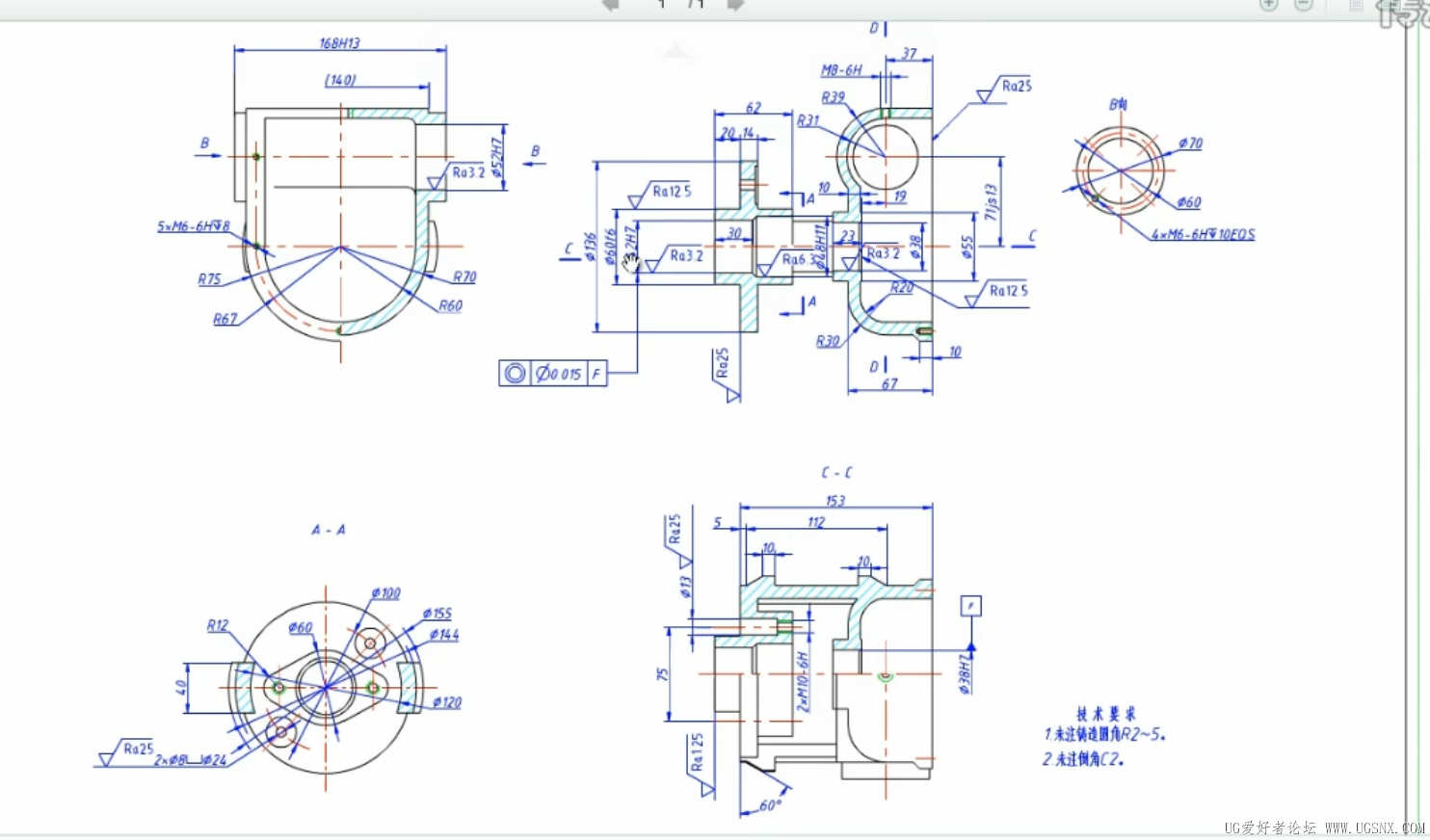The width and height of the screenshot is (1430, 840).
Task: Click the (140) reference dimension
Action: coord(340,80)
